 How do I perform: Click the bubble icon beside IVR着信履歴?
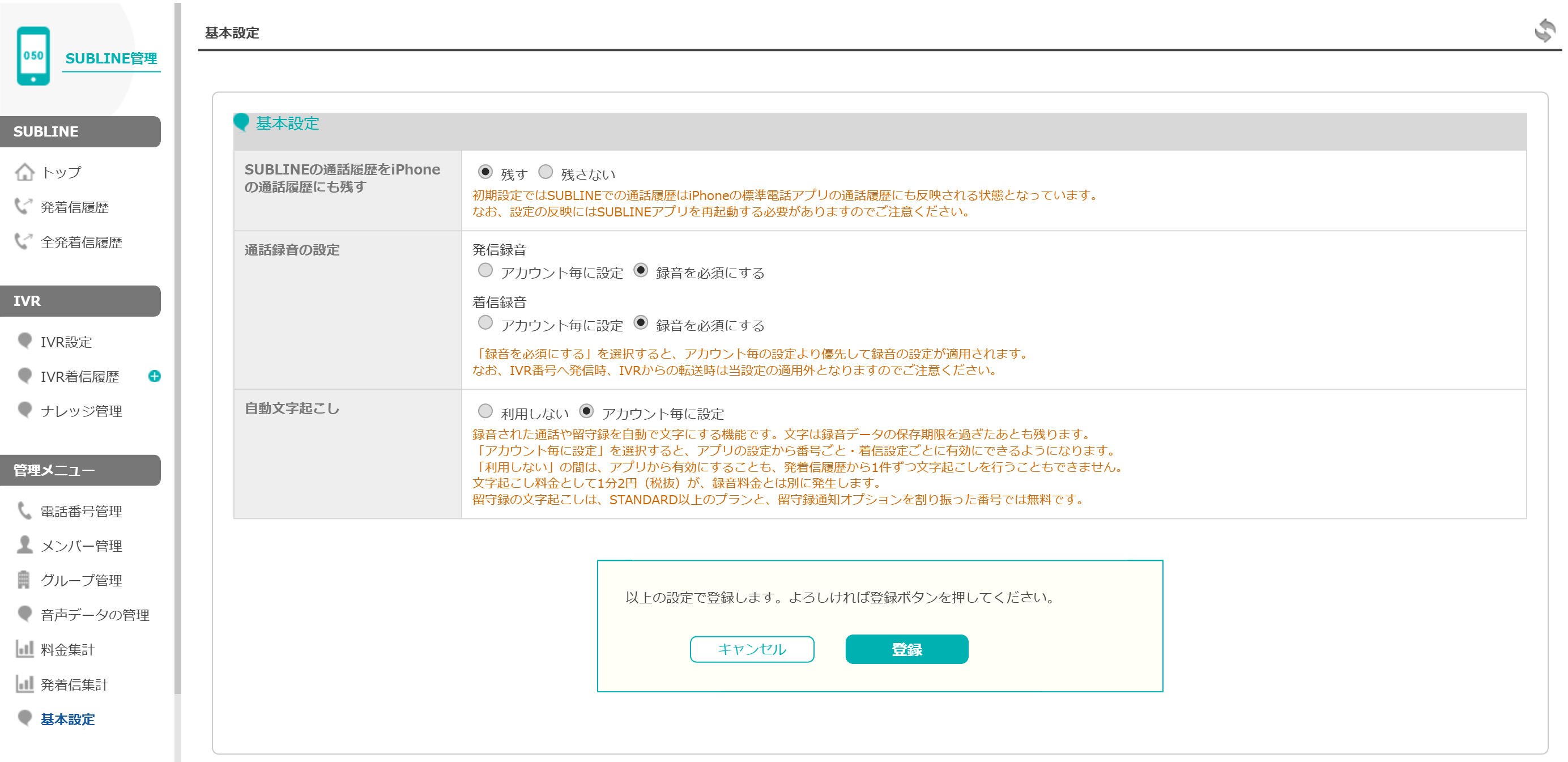pos(25,376)
